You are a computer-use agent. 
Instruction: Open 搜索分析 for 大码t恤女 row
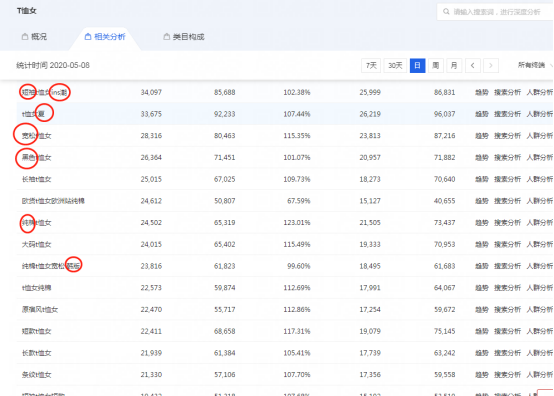coord(507,244)
